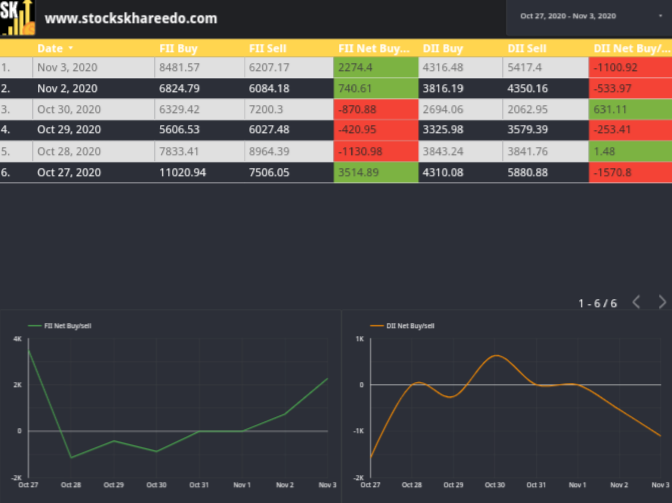Sort by the Date column header

pyautogui.click(x=55, y=48)
